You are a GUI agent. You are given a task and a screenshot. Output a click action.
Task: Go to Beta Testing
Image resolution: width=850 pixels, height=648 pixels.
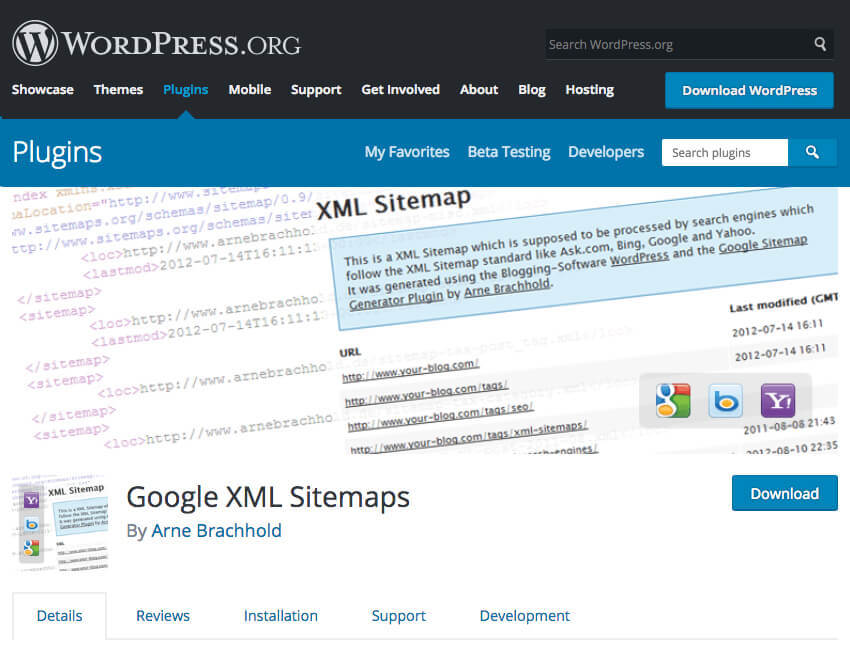coord(509,152)
